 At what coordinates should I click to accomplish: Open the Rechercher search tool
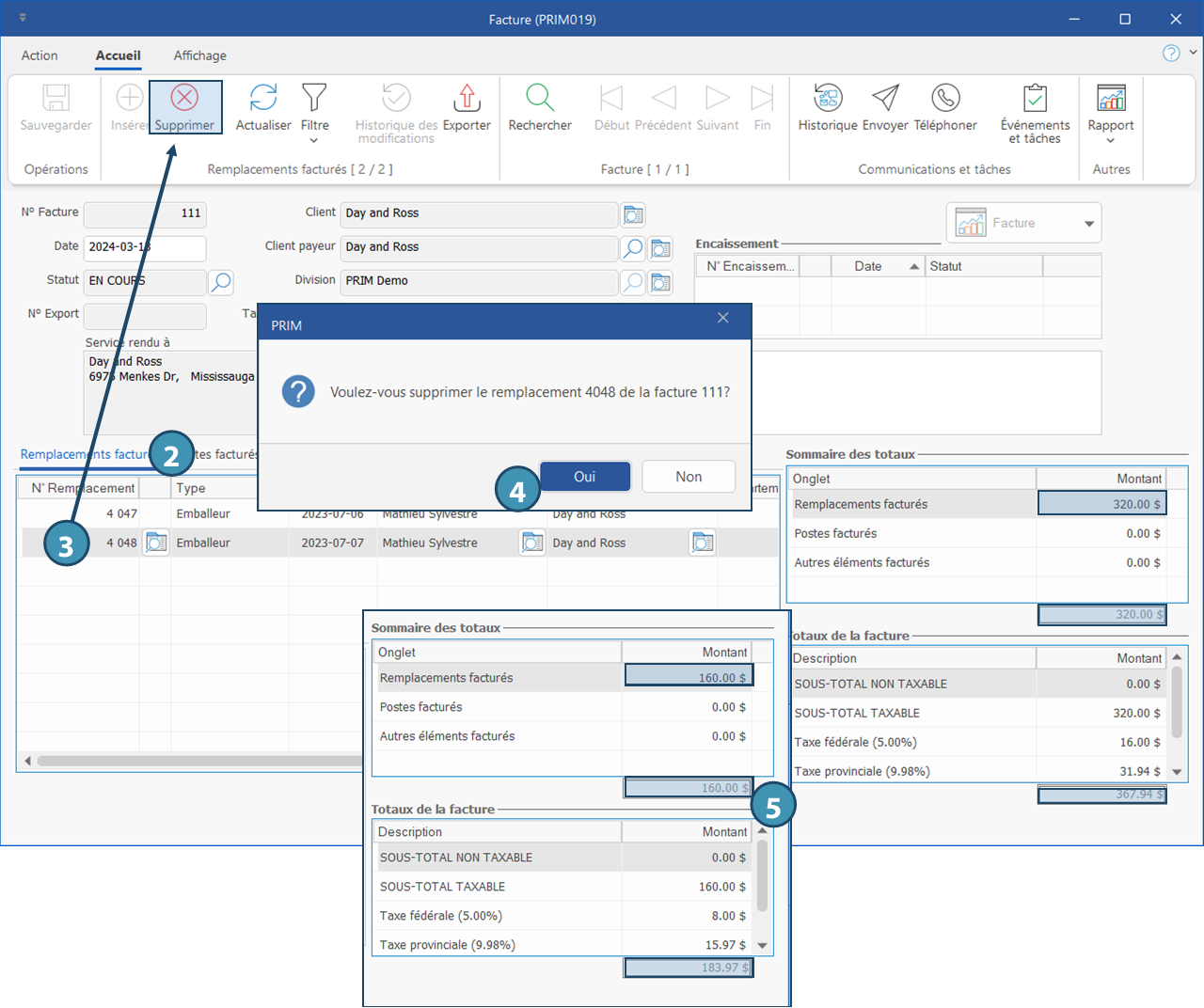pos(540,98)
